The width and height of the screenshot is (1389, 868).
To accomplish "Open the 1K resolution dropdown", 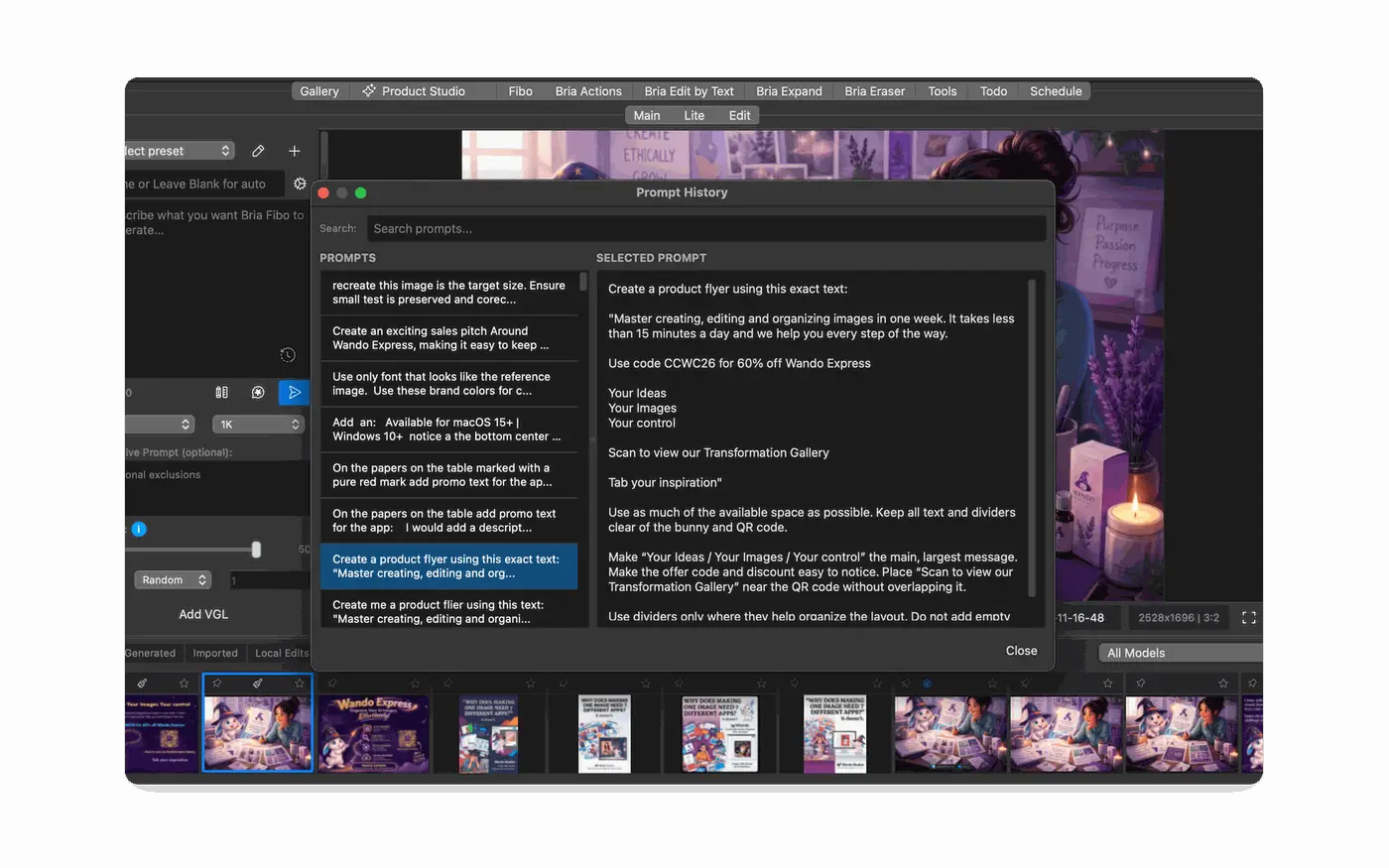I will tap(258, 425).
